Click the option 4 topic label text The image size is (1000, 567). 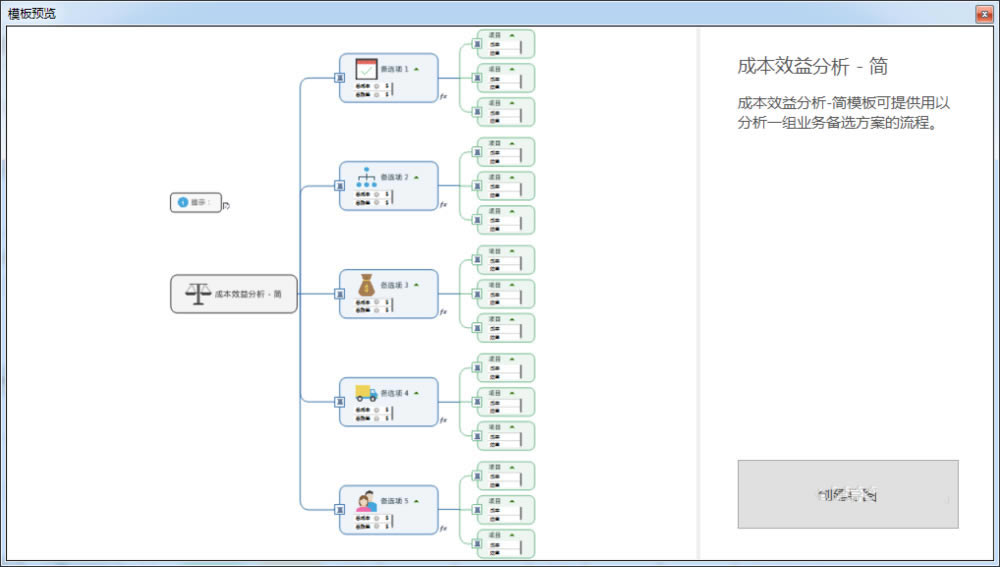[x=394, y=393]
